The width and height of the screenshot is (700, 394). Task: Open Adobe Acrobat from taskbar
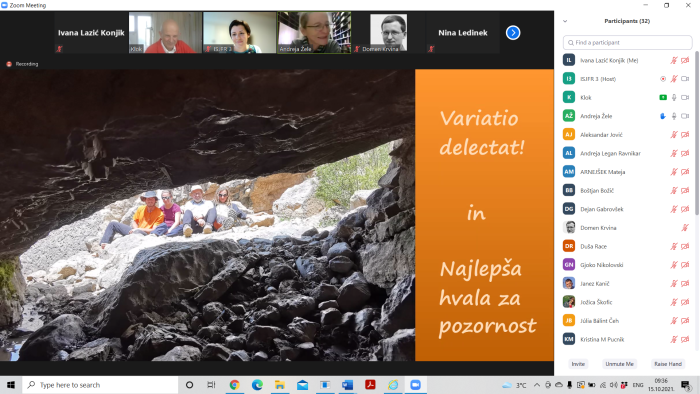(x=370, y=385)
